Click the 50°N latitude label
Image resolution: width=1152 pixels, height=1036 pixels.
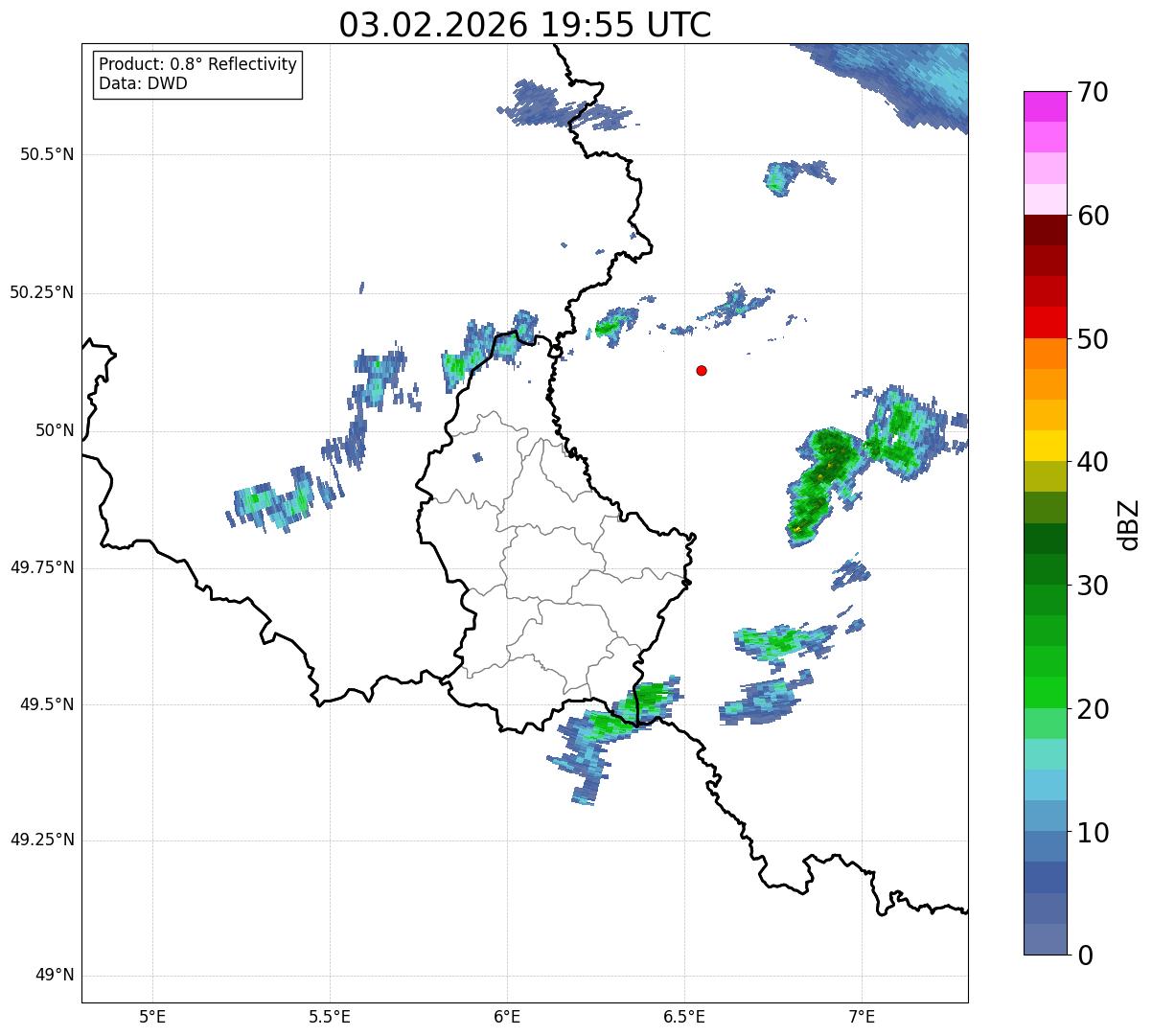click(x=55, y=430)
